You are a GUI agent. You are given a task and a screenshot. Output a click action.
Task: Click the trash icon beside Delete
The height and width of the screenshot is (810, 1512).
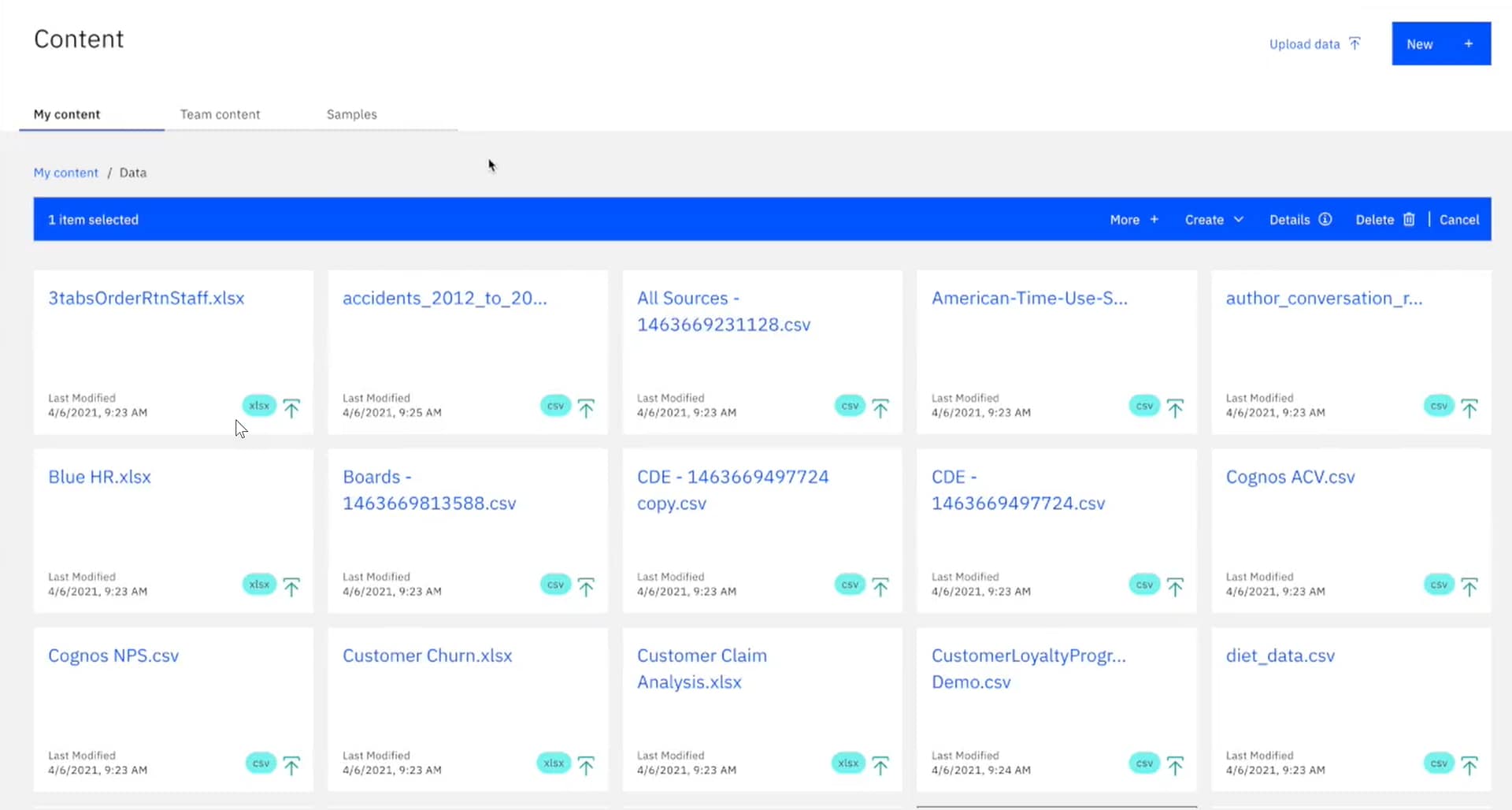(x=1409, y=220)
